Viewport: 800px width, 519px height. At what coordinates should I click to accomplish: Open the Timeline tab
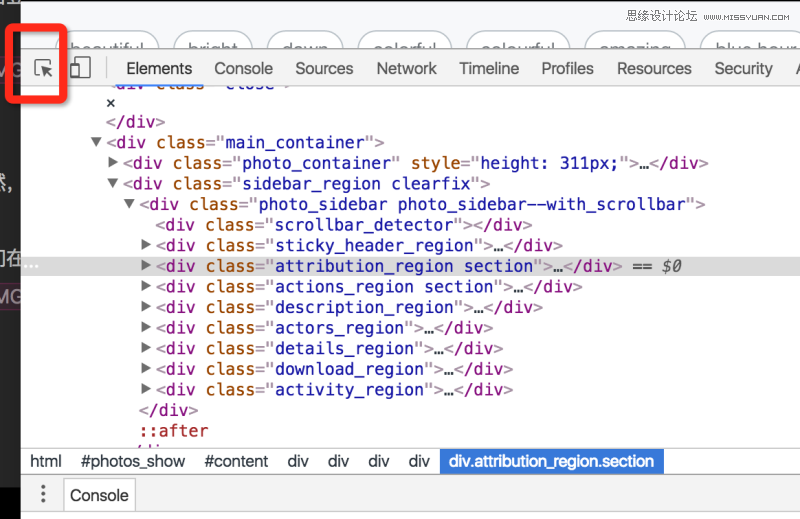[x=489, y=68]
